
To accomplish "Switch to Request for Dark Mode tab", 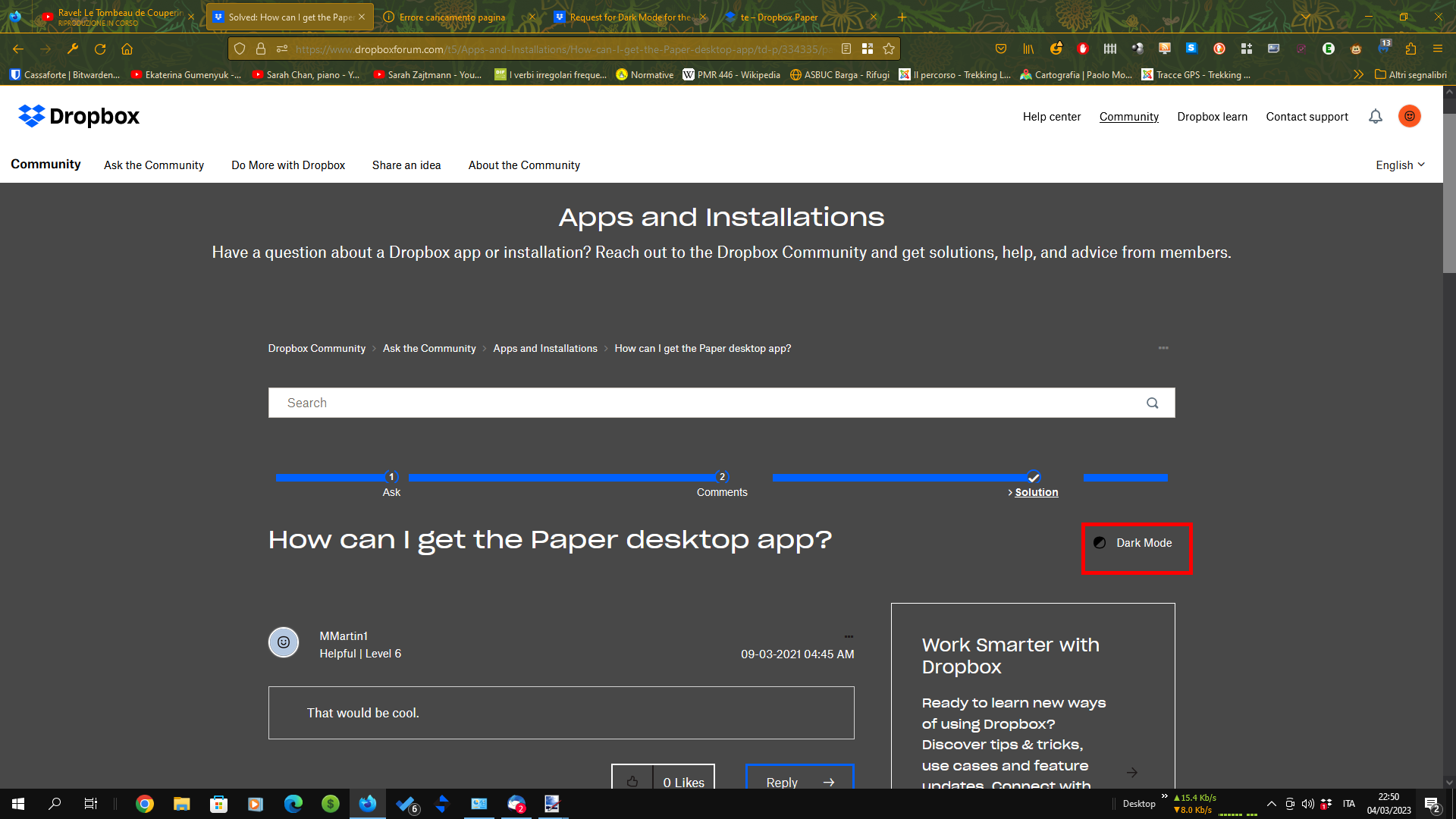I will [x=629, y=17].
